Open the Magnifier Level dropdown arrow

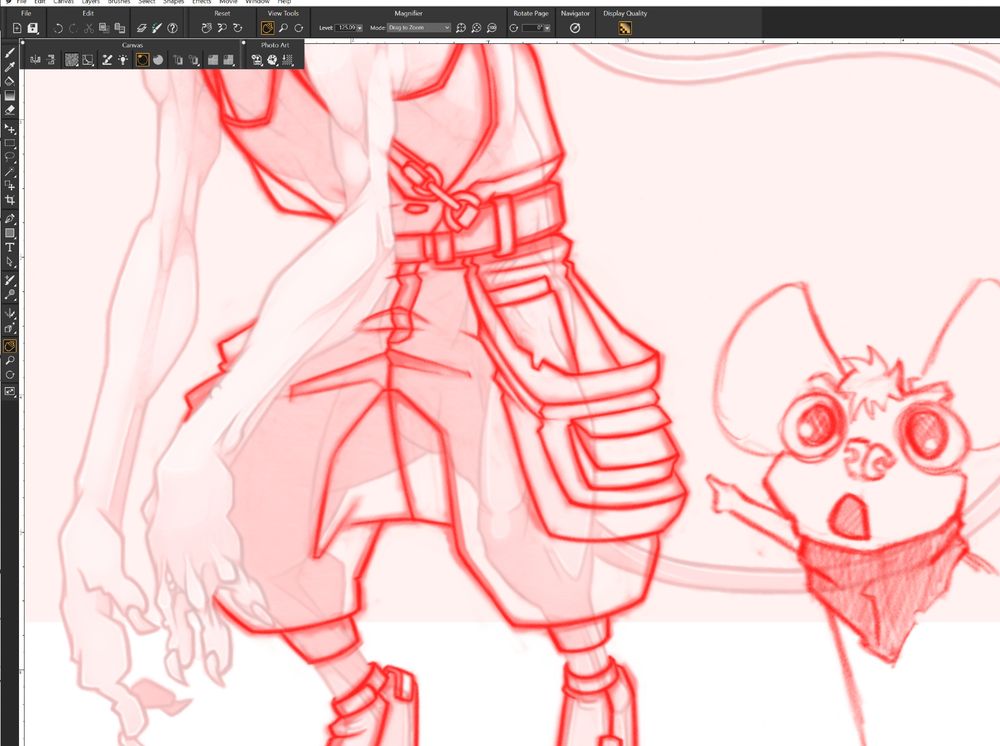[360, 28]
